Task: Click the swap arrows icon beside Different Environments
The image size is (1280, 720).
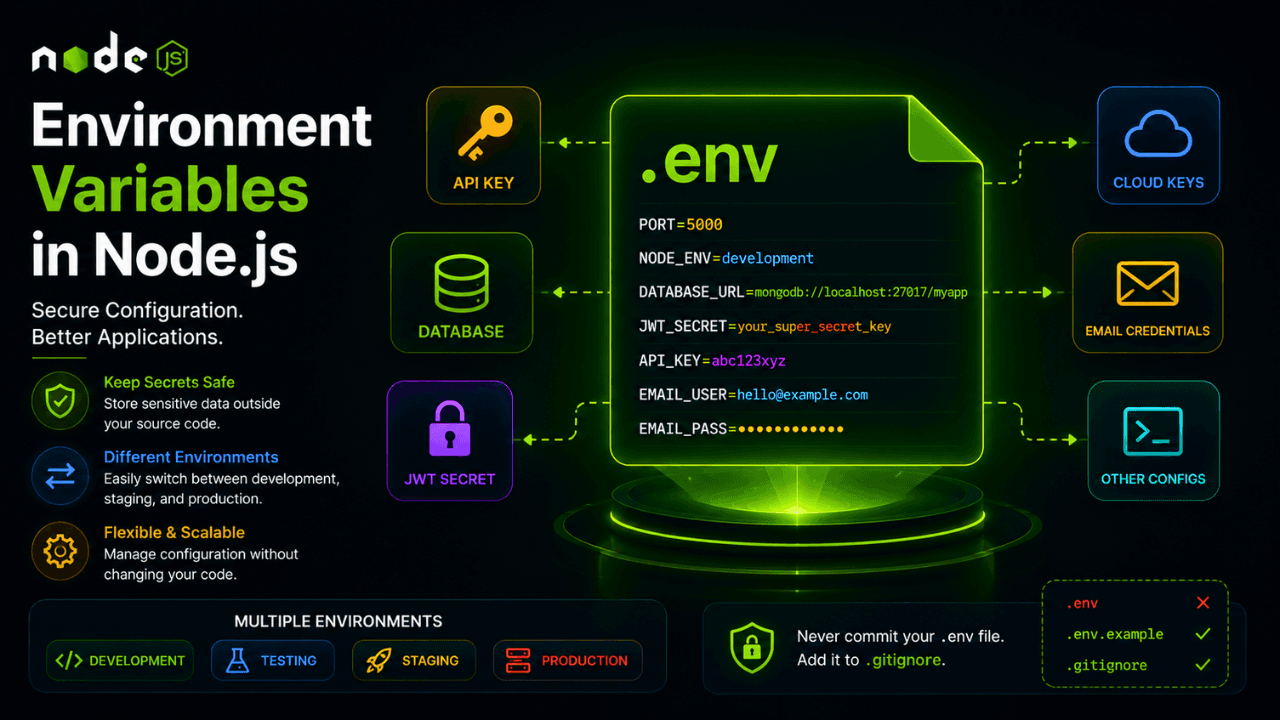Action: [x=61, y=476]
